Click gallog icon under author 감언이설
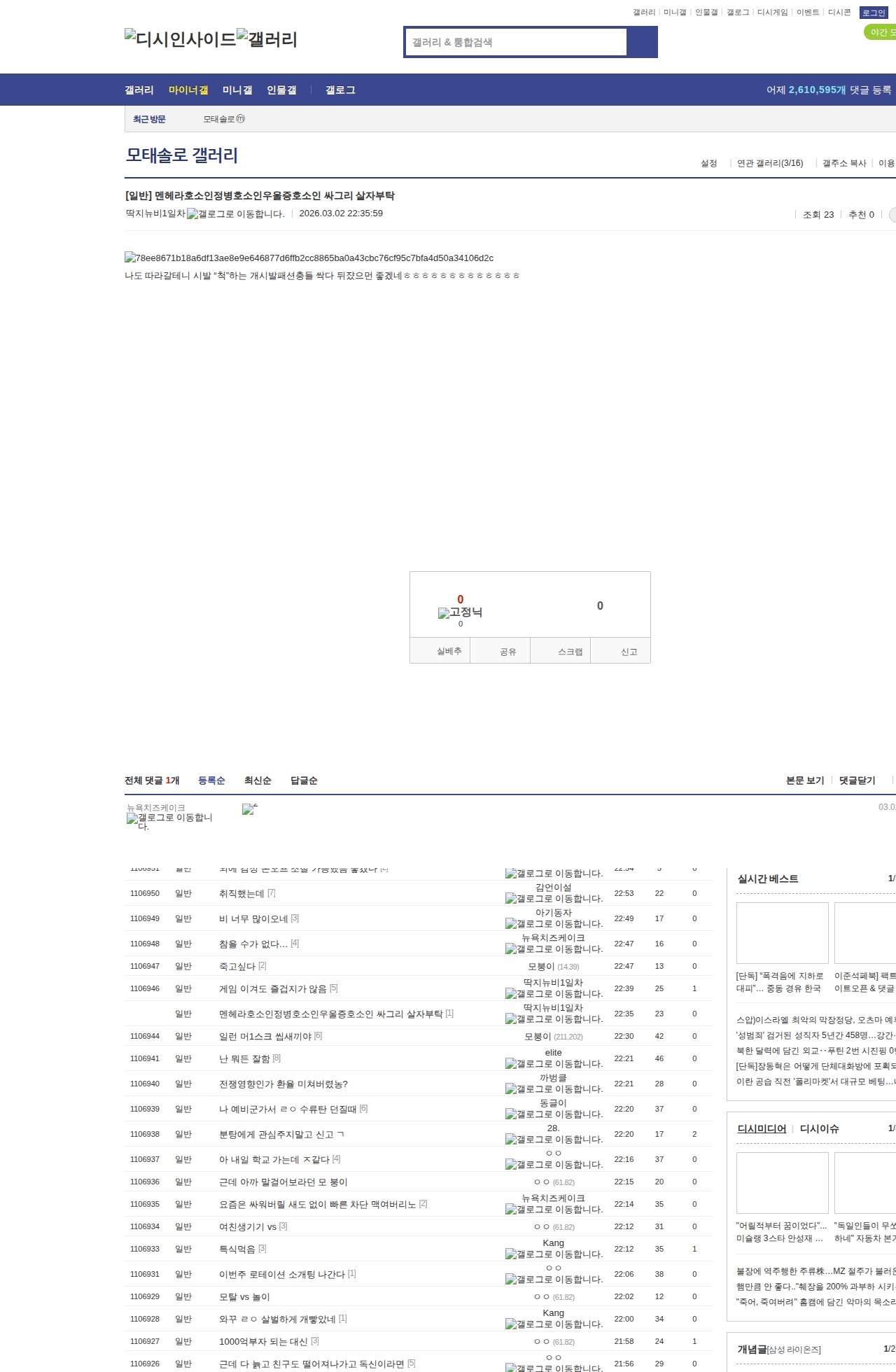This screenshot has height=1372, width=896. 554,899
